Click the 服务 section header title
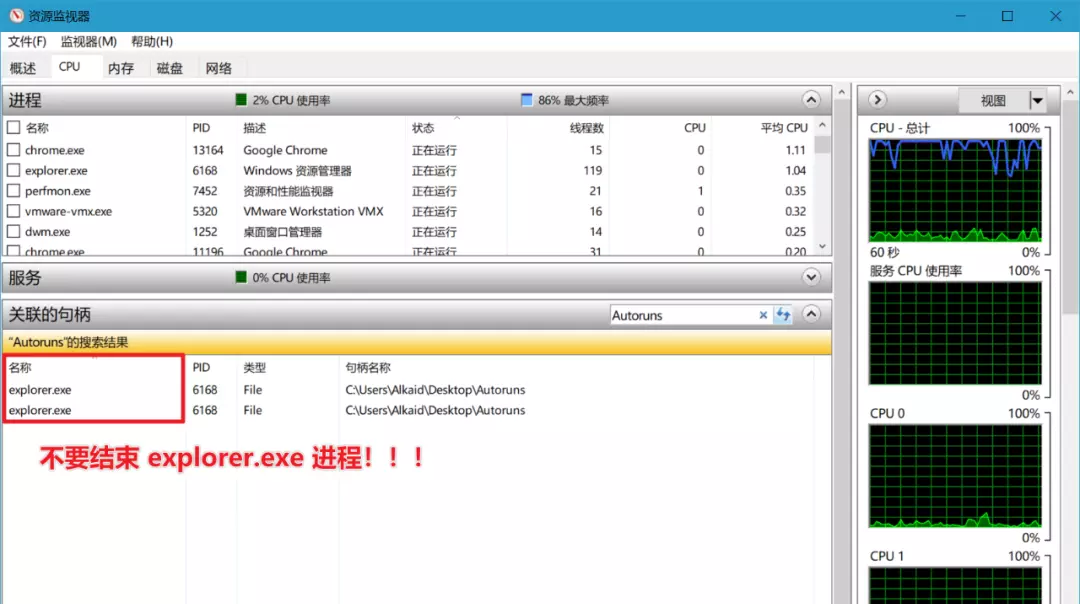This screenshot has height=604, width=1080. pos(25,278)
